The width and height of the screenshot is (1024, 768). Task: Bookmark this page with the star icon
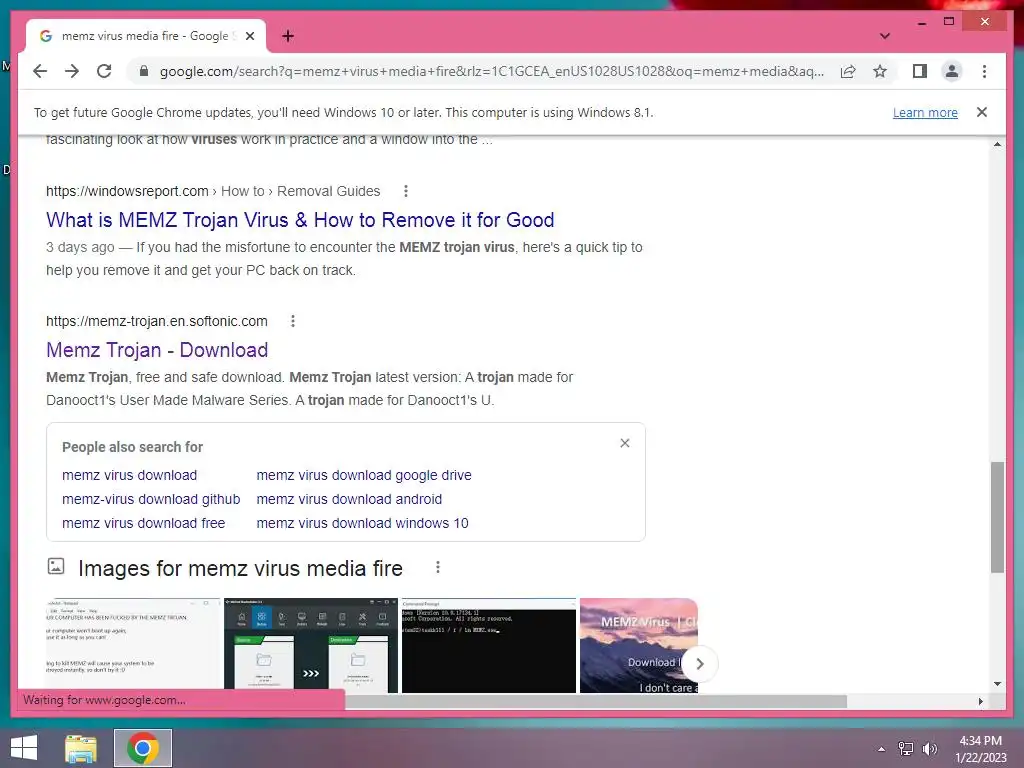pyautogui.click(x=880, y=71)
